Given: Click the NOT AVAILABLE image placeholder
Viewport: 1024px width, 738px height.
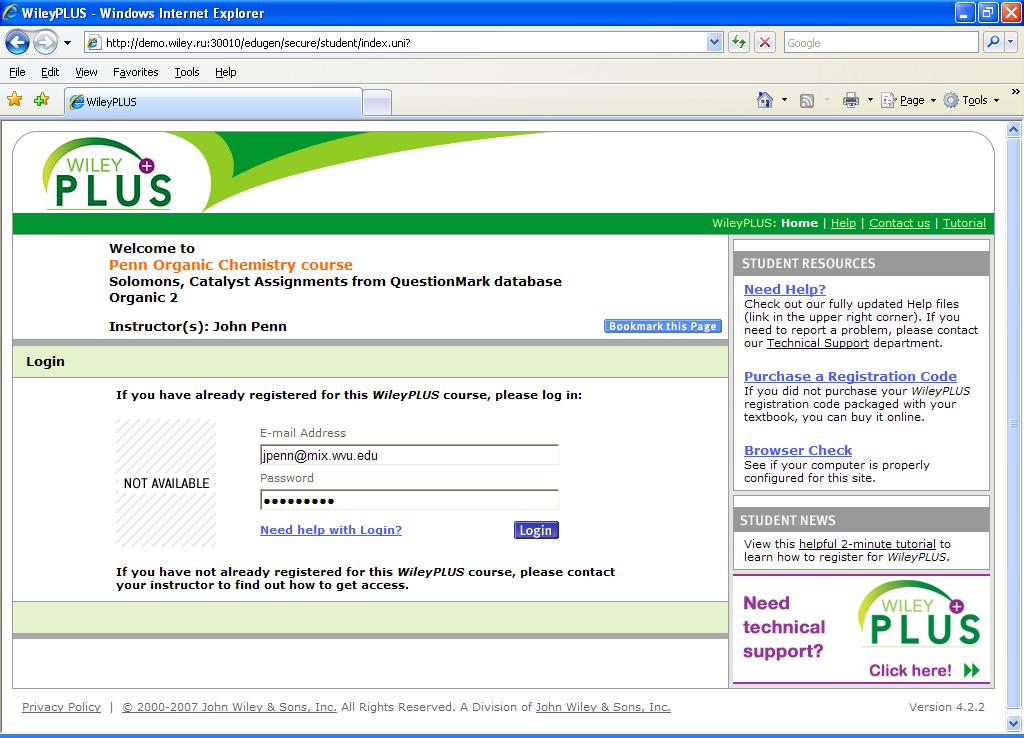Looking at the screenshot, I should point(166,483).
